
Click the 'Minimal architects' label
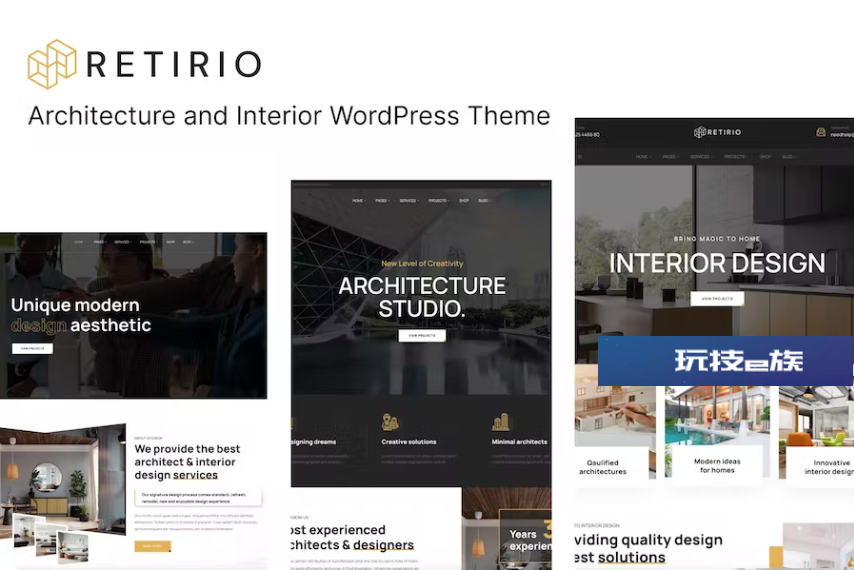519,442
